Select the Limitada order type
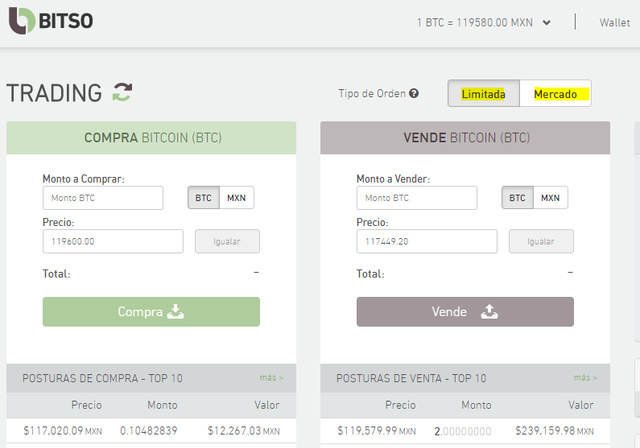 [484, 93]
